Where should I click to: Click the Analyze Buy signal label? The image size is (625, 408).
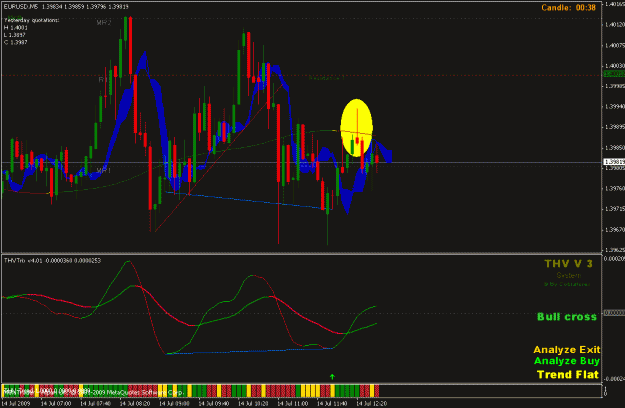[x=566, y=361]
